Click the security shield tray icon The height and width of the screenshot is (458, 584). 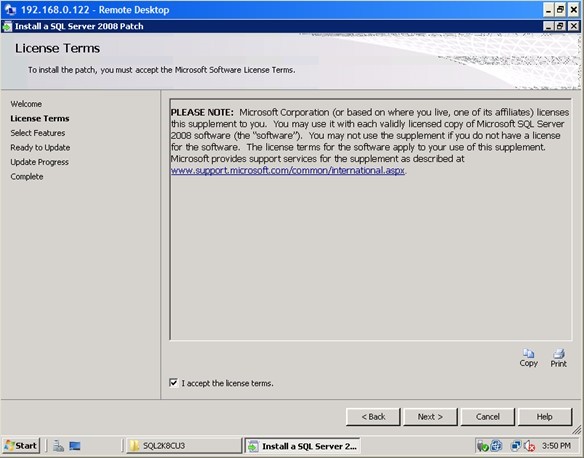coord(483,446)
